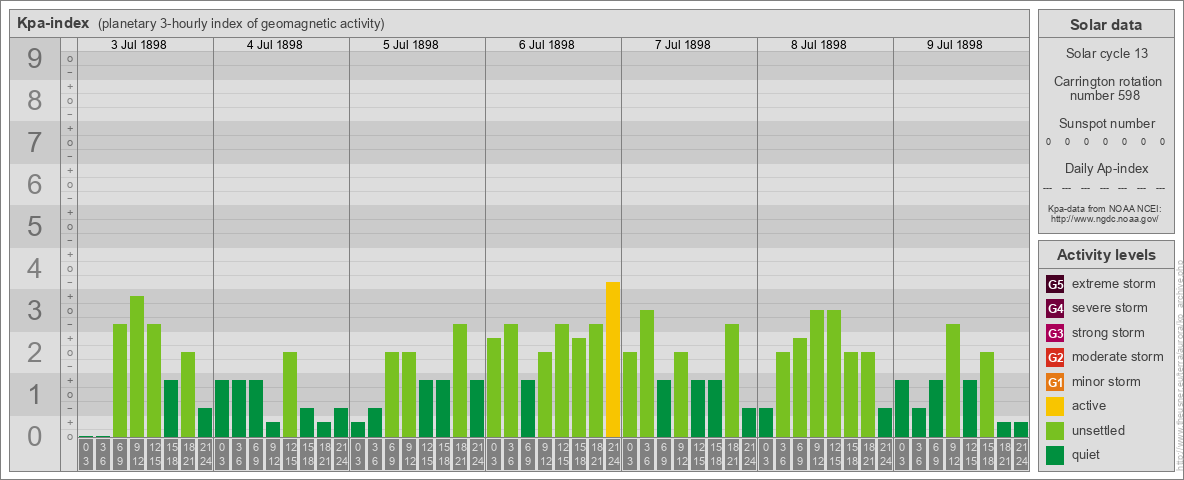
Task: Click the Kp value 5 on axis
Action: click(35, 226)
